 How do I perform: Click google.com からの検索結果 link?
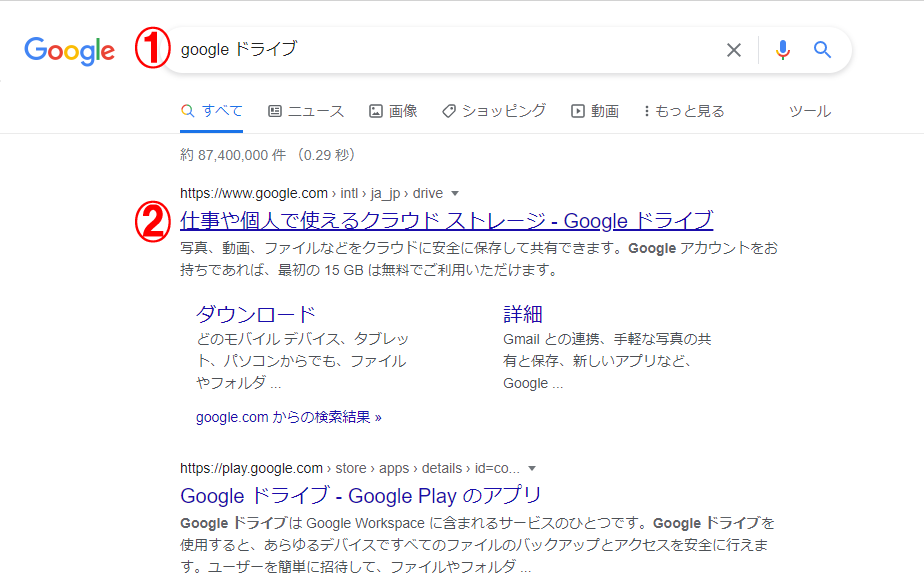pyautogui.click(x=289, y=417)
